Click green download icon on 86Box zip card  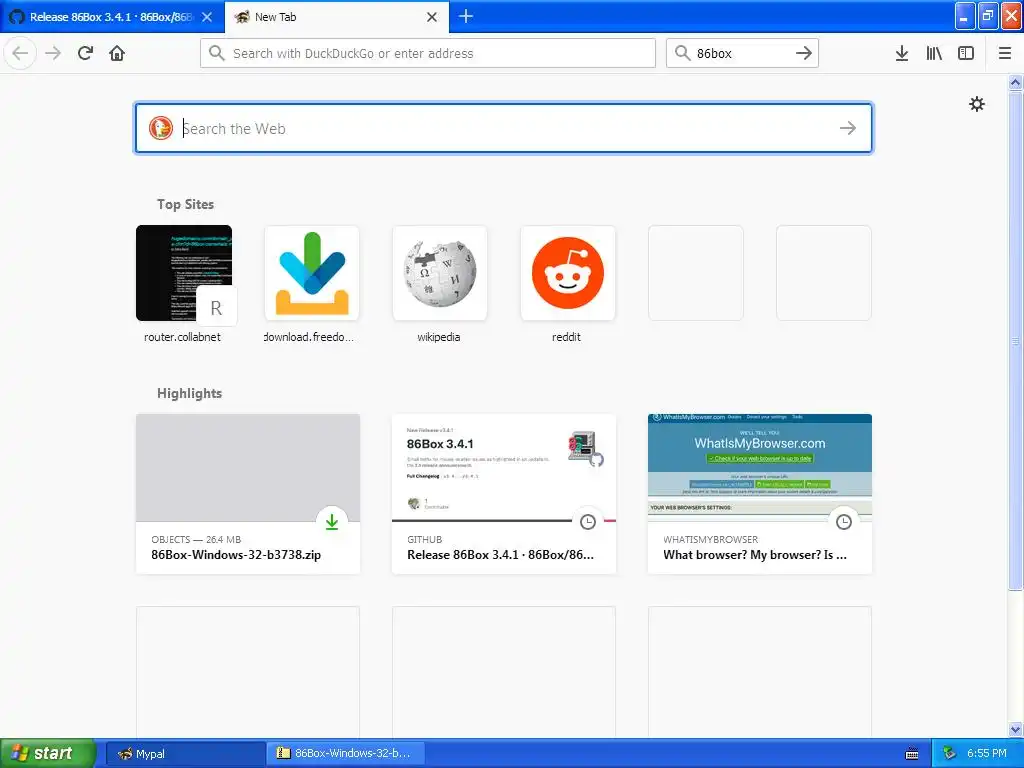pyautogui.click(x=332, y=522)
